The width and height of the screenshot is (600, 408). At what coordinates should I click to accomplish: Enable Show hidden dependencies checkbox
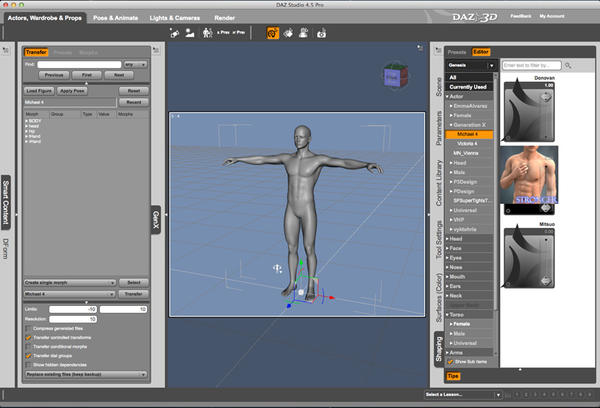(28, 365)
